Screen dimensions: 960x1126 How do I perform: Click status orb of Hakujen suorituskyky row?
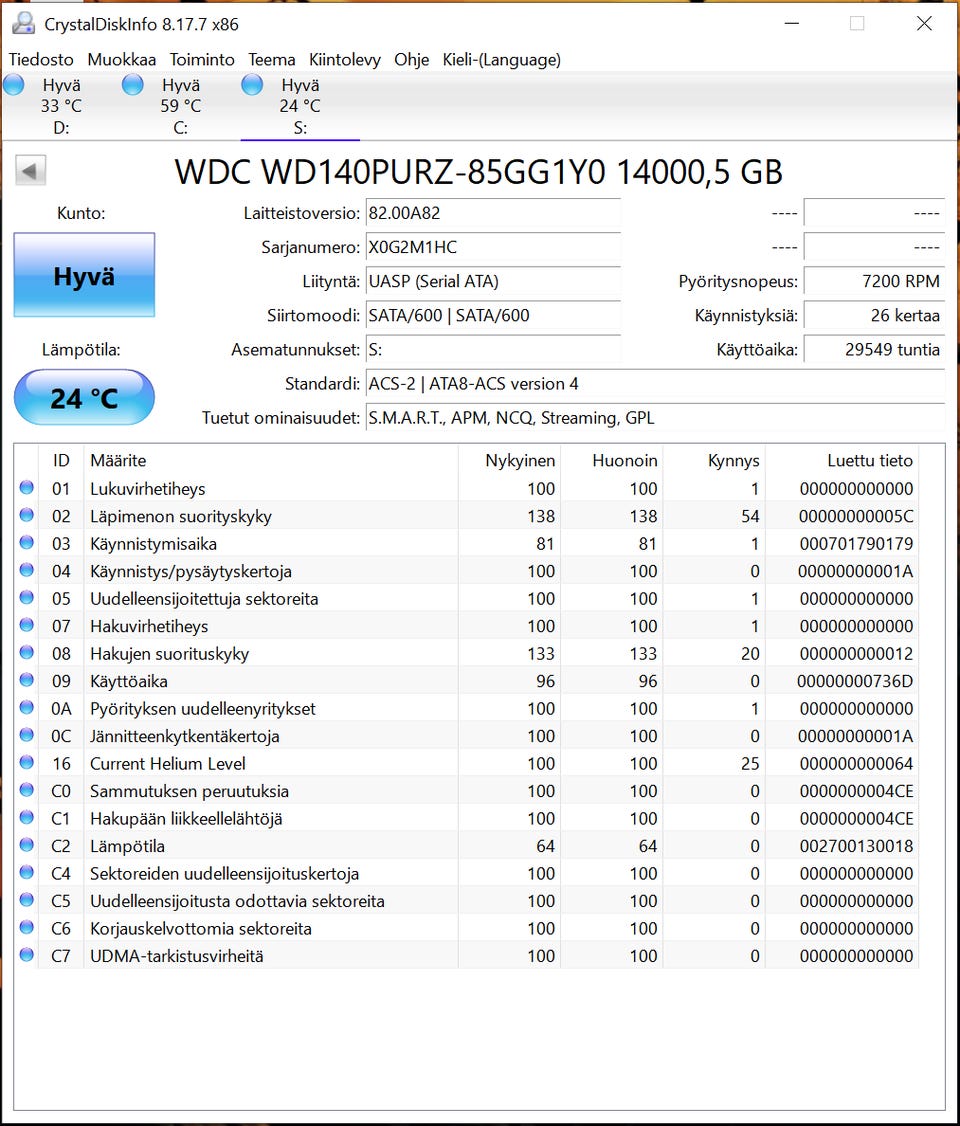tap(27, 652)
